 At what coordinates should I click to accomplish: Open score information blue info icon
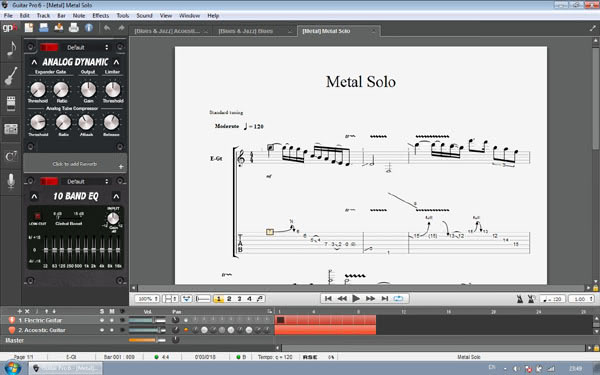tap(89, 28)
